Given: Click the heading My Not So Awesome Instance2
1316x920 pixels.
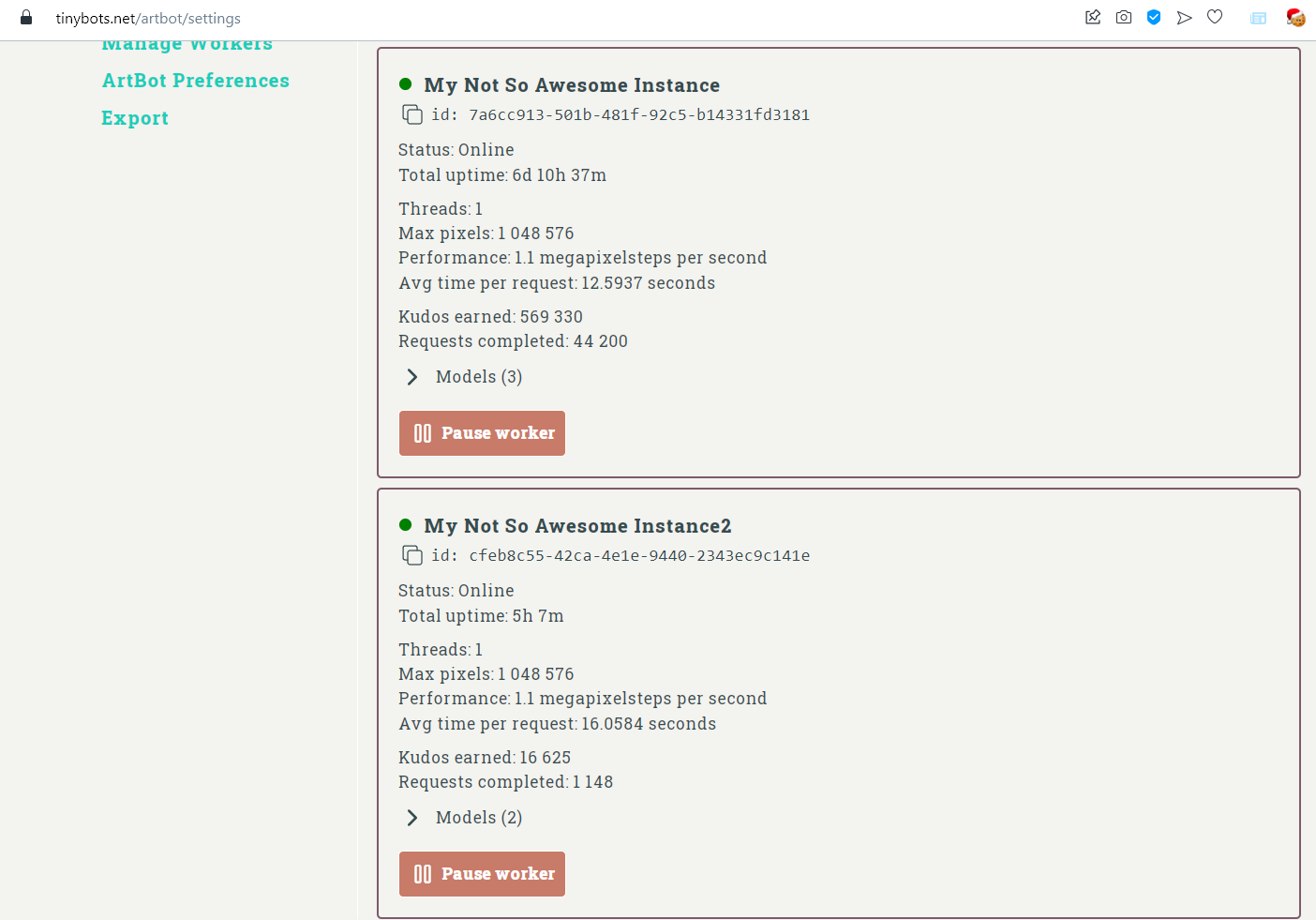Looking at the screenshot, I should pyautogui.click(x=577, y=526).
